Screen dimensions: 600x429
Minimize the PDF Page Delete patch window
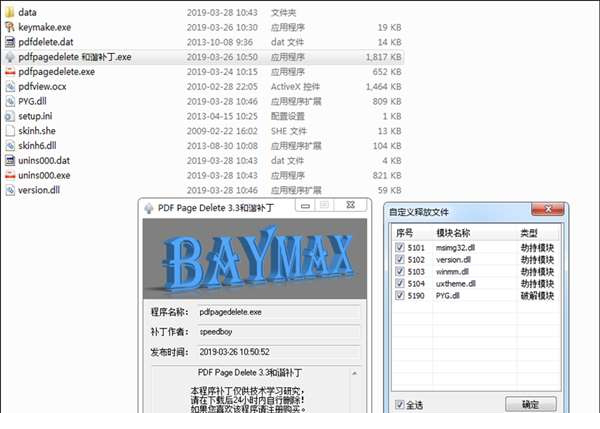click(305, 206)
